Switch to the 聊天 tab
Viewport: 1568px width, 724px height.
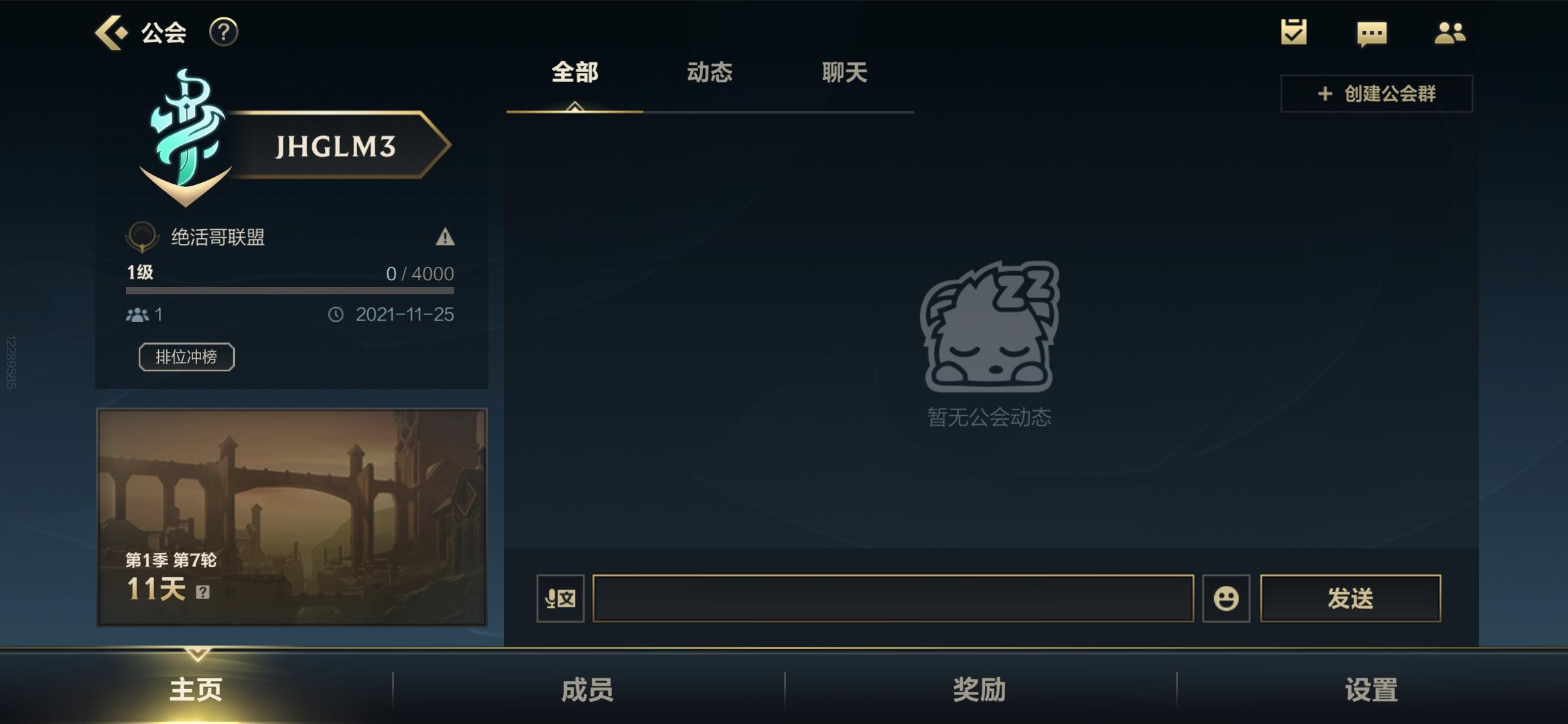point(845,72)
